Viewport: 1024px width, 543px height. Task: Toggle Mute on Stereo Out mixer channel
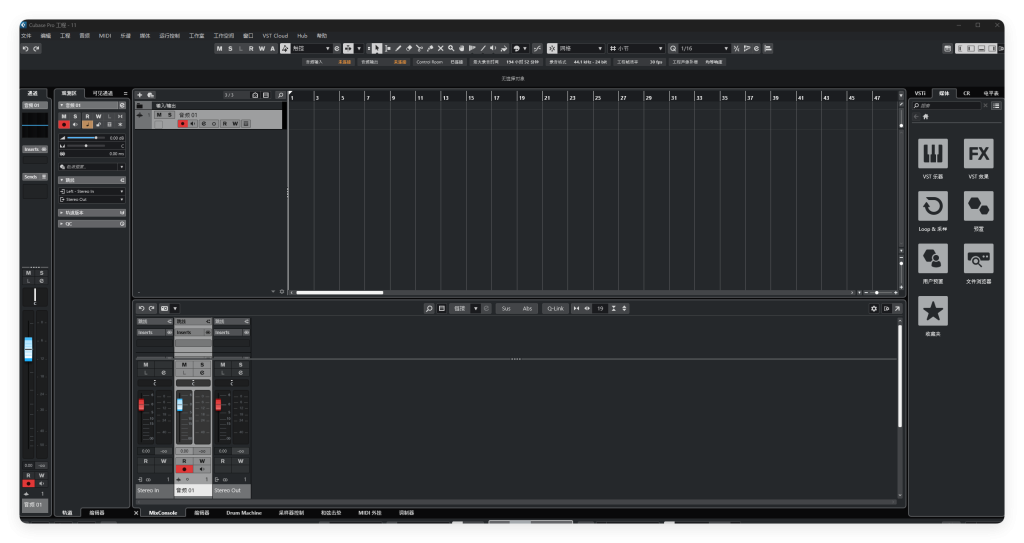pos(223,365)
